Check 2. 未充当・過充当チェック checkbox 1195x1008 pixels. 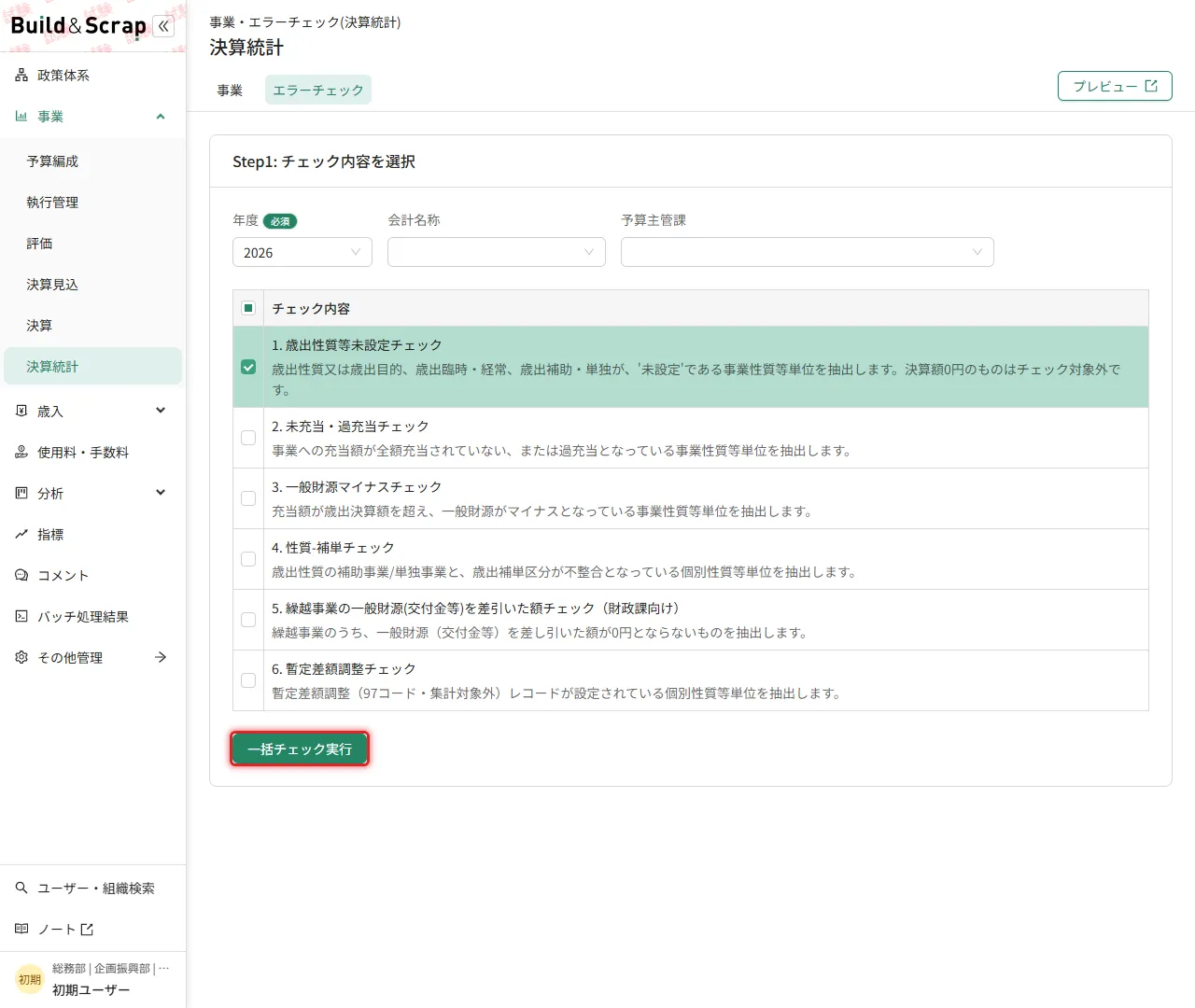pyautogui.click(x=248, y=438)
